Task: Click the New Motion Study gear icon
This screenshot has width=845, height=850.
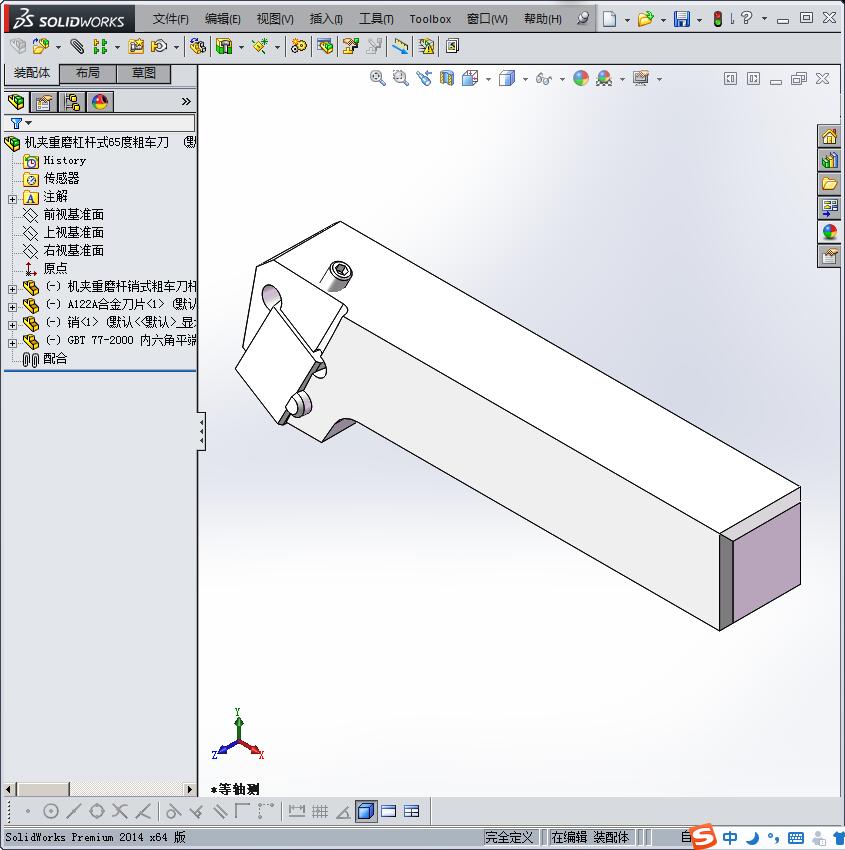Action: pos(299,47)
